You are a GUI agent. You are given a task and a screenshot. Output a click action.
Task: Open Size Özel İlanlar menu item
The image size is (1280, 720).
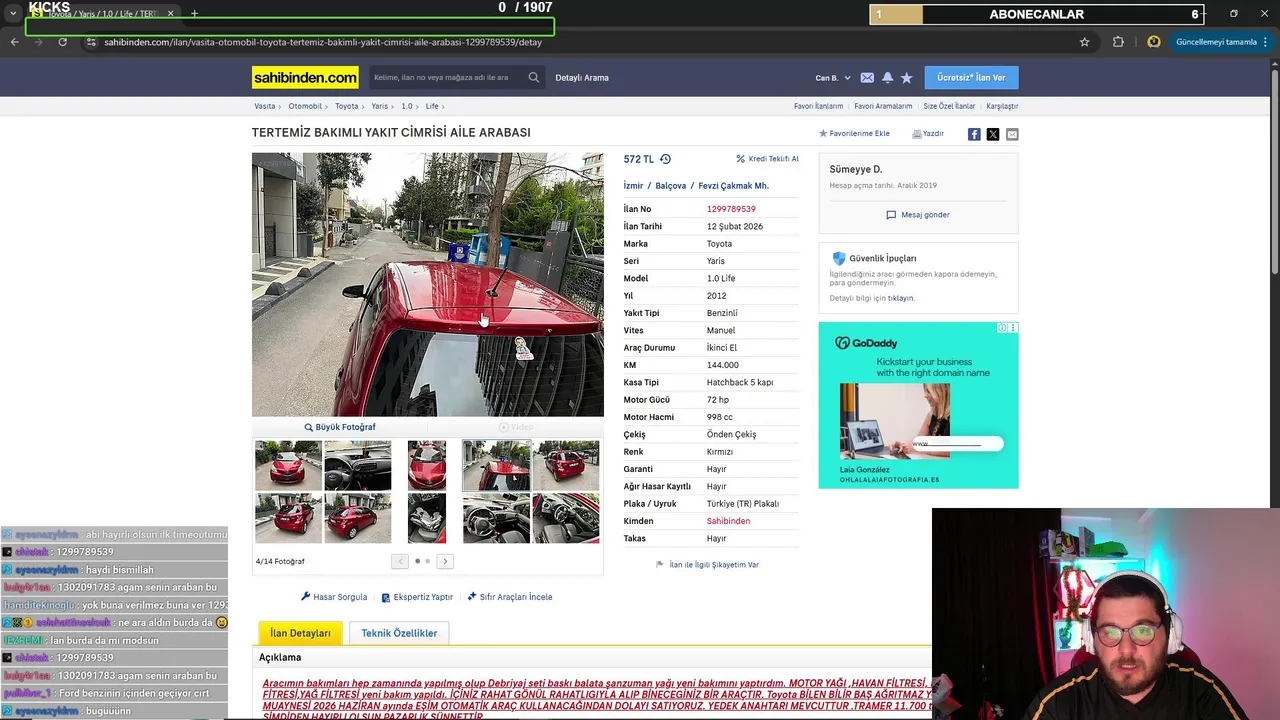click(949, 106)
